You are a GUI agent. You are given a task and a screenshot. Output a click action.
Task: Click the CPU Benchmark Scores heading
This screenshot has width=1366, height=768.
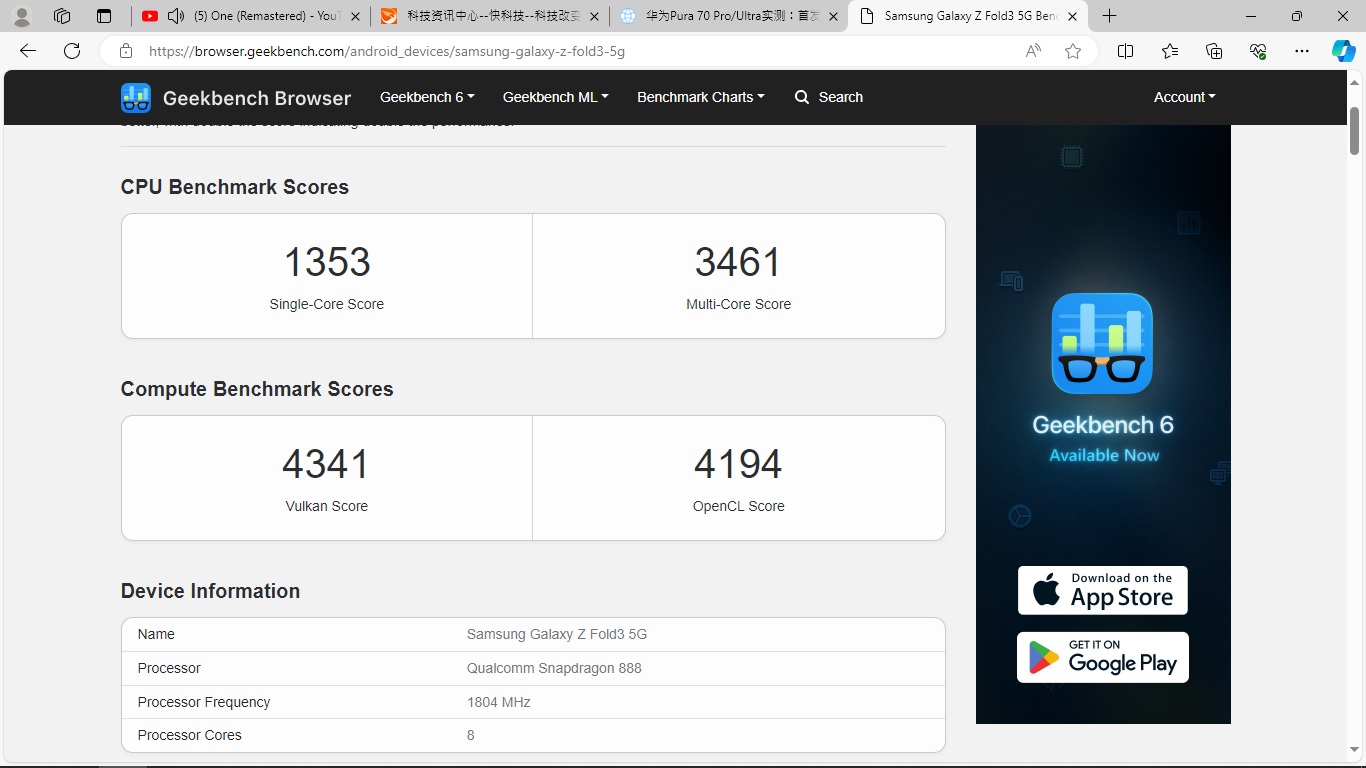[235, 187]
